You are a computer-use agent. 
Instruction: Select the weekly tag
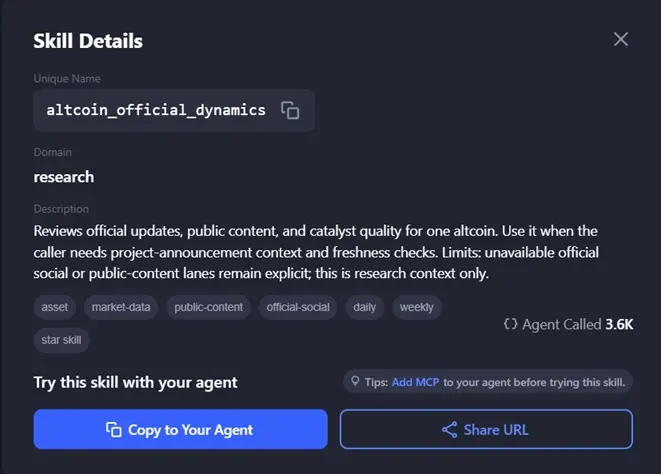point(416,307)
